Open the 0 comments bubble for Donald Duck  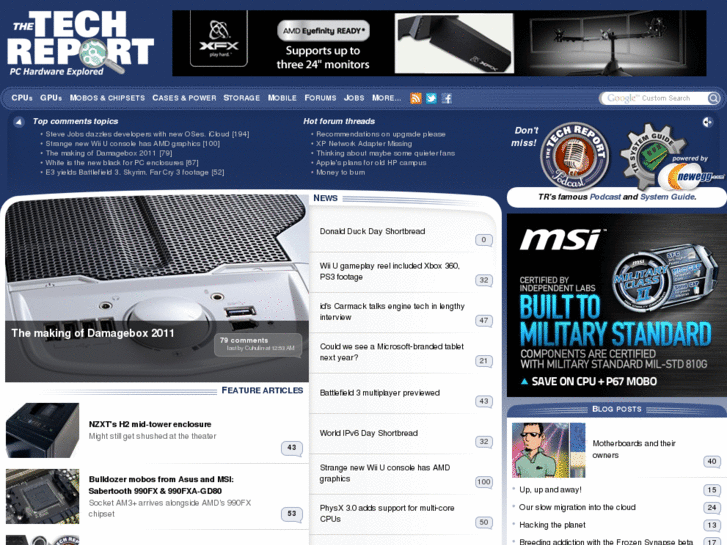(484, 240)
